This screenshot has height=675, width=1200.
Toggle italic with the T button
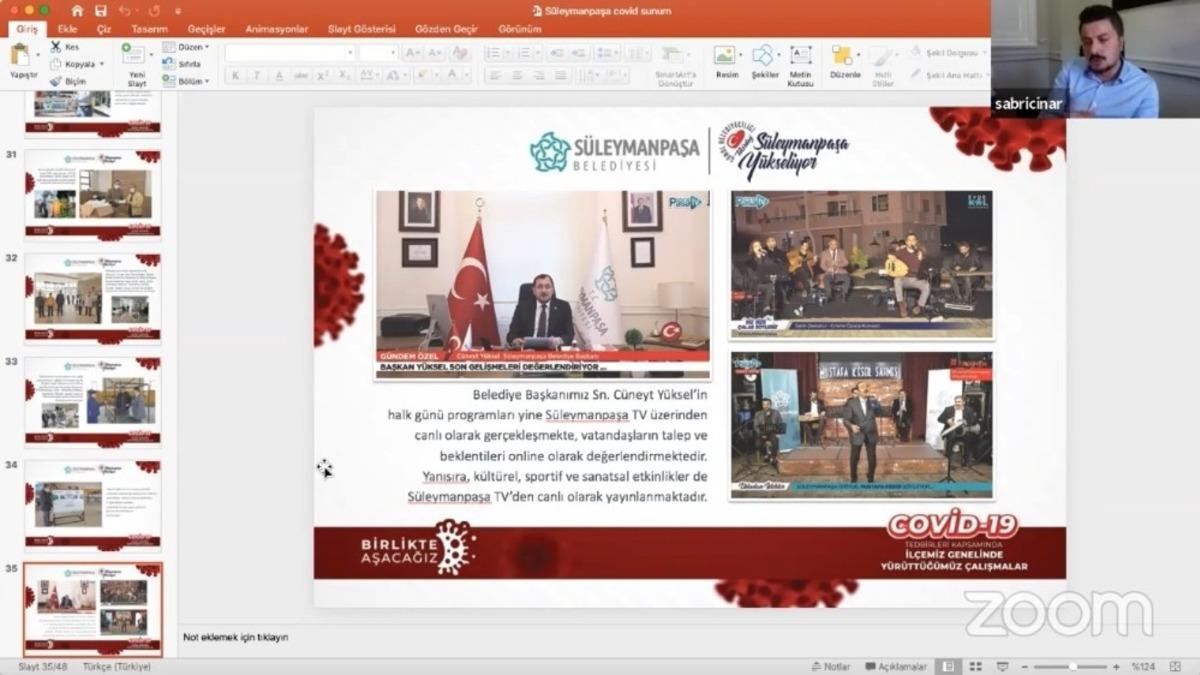pyautogui.click(x=258, y=75)
